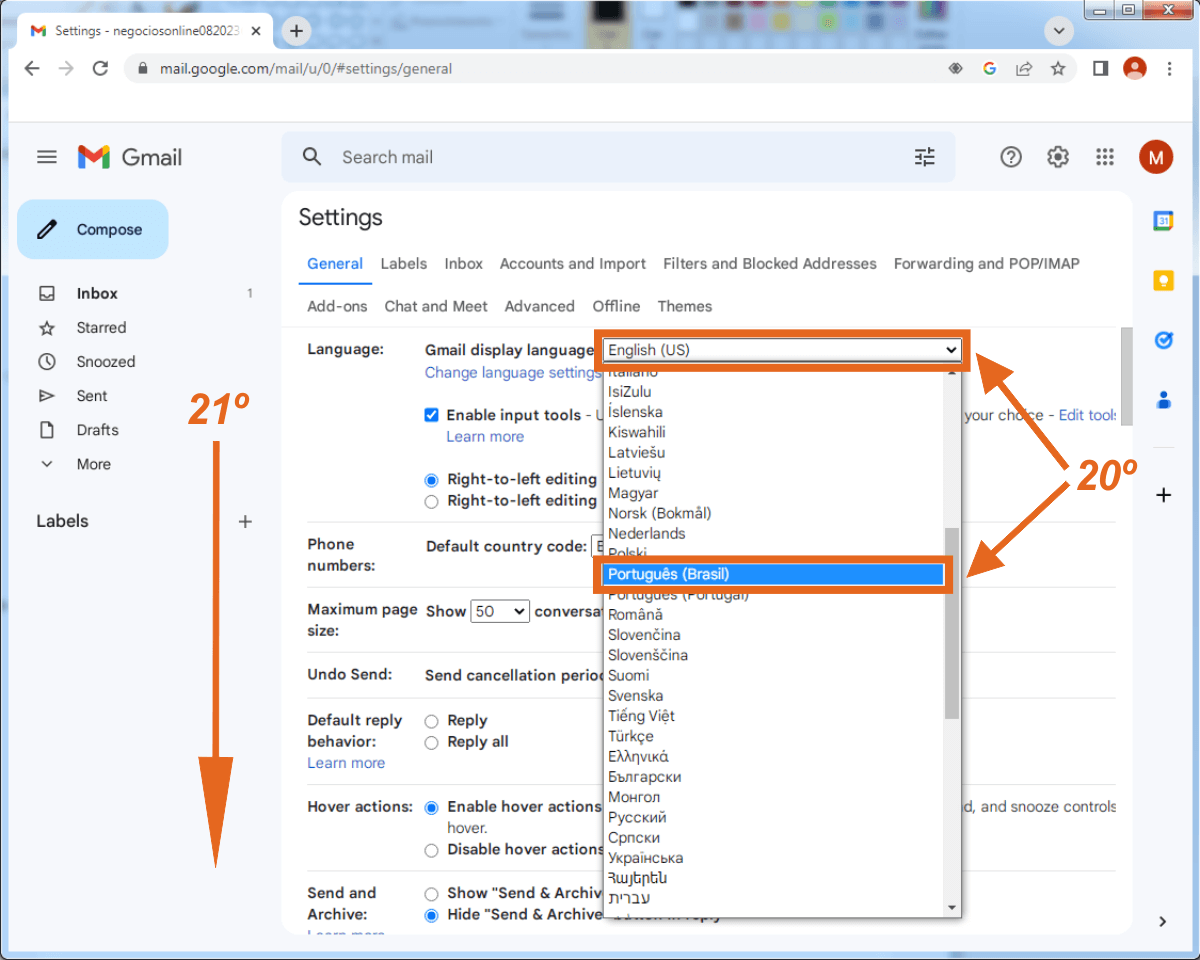The width and height of the screenshot is (1200, 960).
Task: Open Themes settings tab
Action: coord(685,306)
